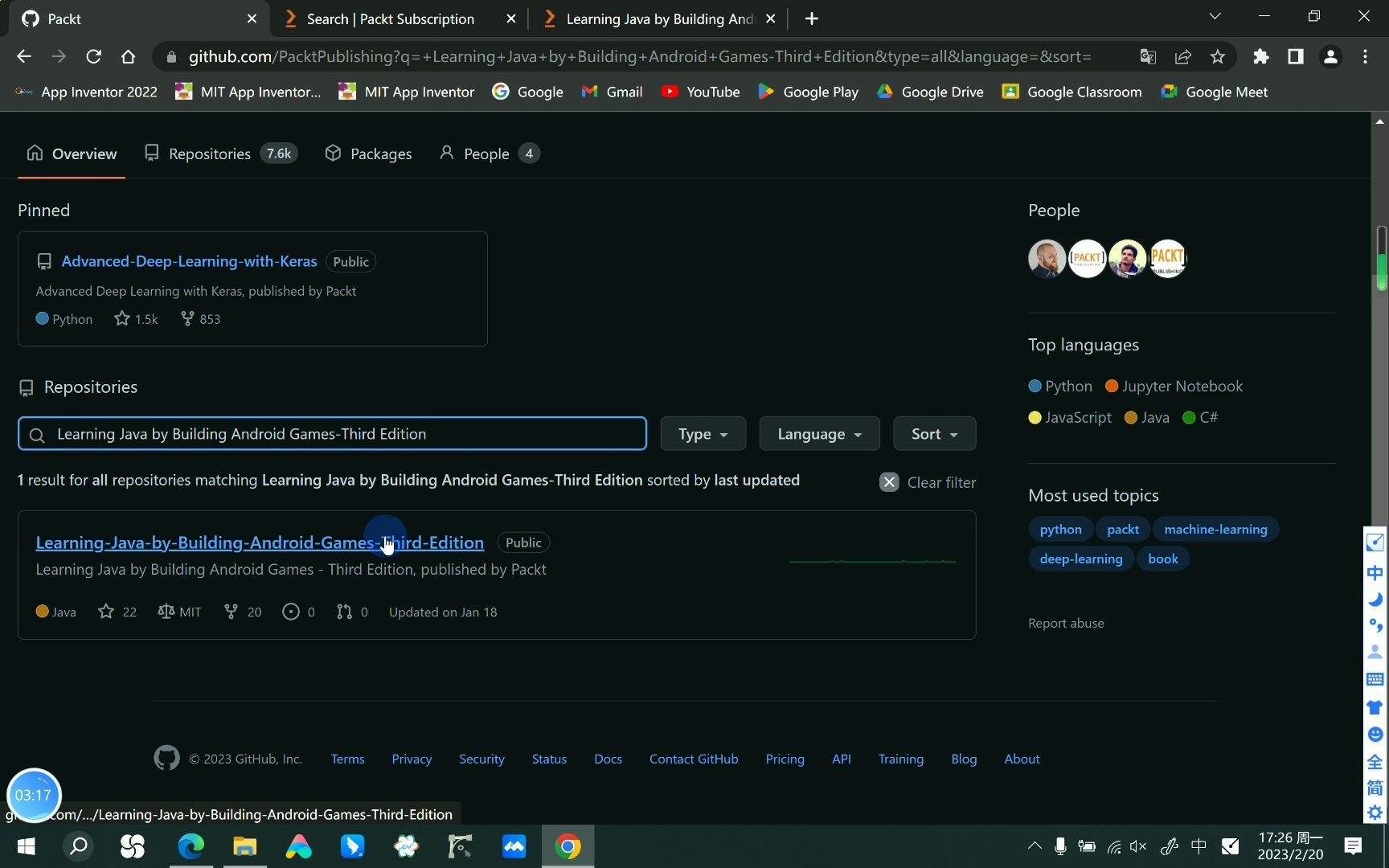Filter by C# top language

coord(1200,418)
